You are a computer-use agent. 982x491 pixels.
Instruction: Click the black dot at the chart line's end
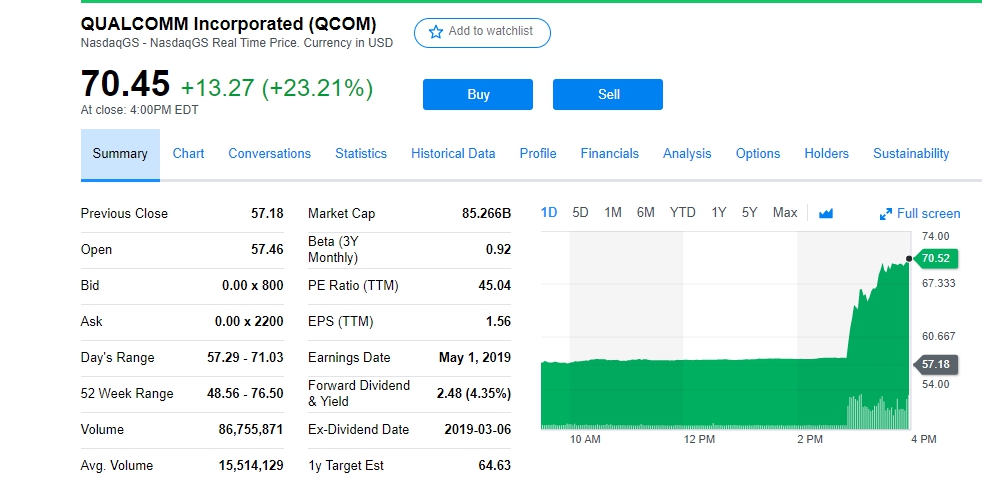(909, 258)
